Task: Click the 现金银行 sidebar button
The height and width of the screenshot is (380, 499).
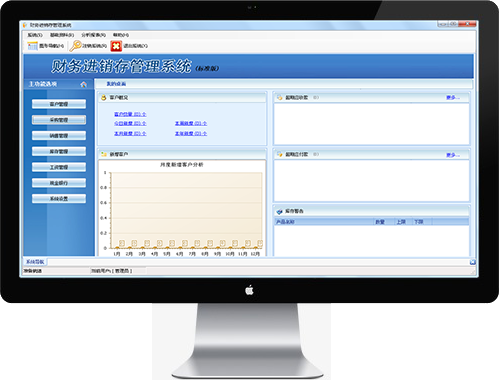Action: (x=59, y=183)
